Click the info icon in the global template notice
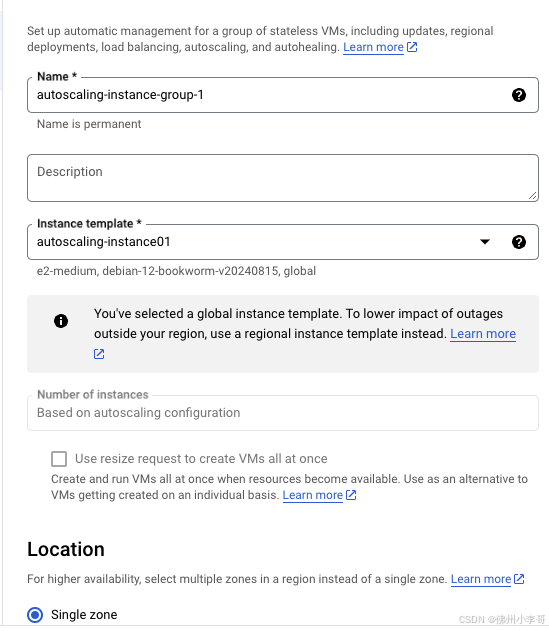Screen dimensions: 549x631 [61, 321]
